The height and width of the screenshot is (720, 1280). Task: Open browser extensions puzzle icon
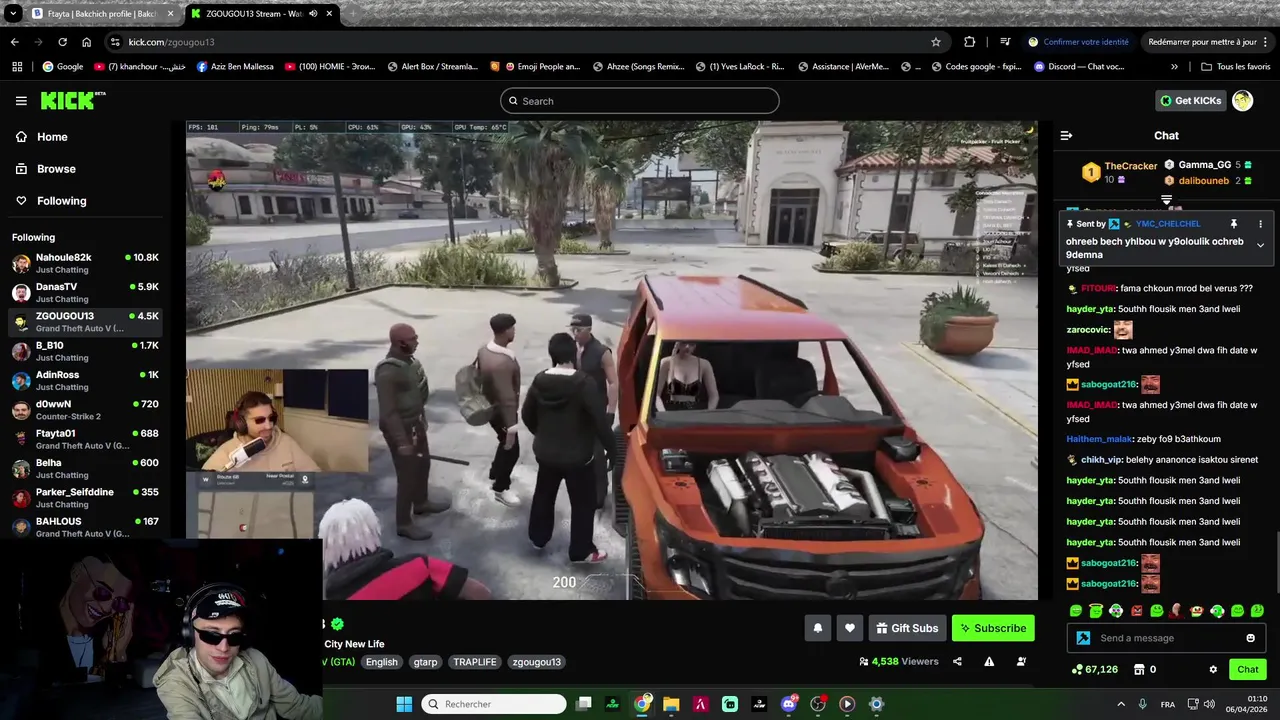click(x=969, y=42)
